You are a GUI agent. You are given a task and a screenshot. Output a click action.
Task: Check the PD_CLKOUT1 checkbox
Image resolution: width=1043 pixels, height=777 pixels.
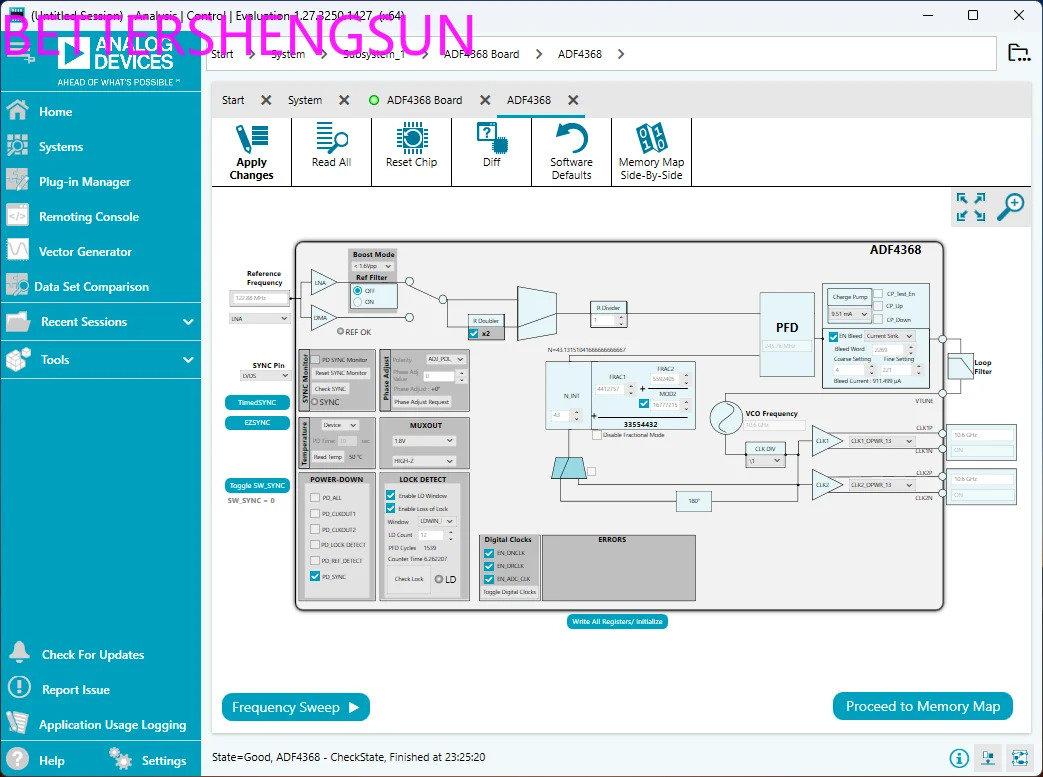click(x=315, y=514)
